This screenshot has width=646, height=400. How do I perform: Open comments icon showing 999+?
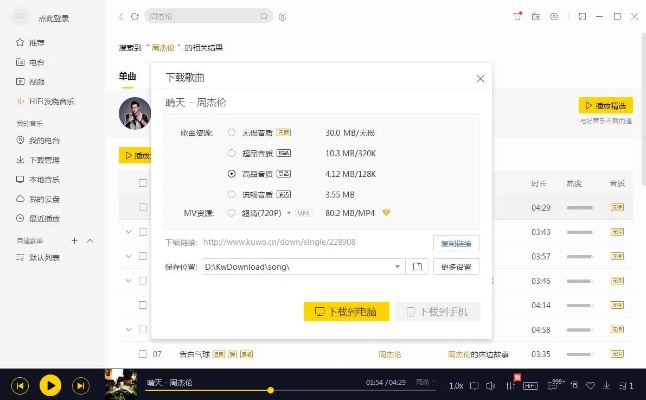click(555, 385)
